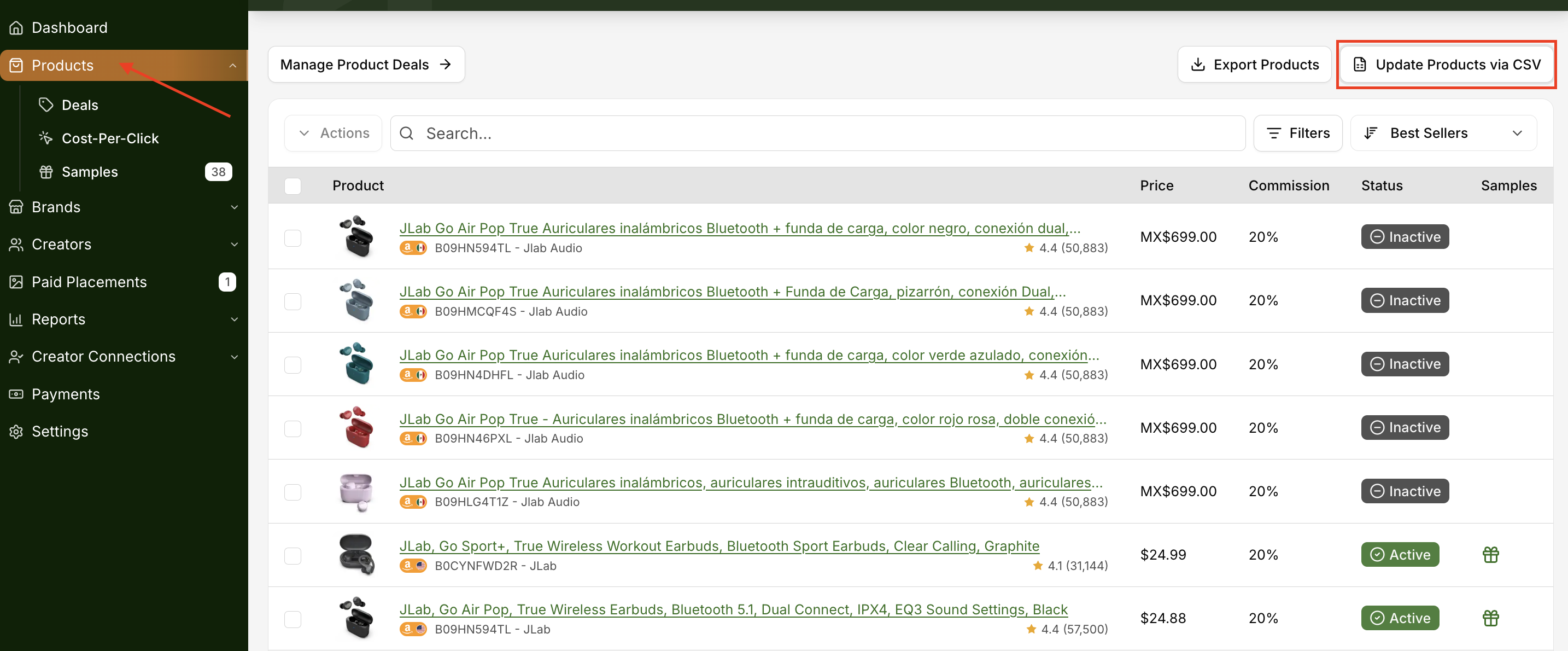
Task: Check the box for product B09HMCQF4S
Action: click(x=293, y=301)
